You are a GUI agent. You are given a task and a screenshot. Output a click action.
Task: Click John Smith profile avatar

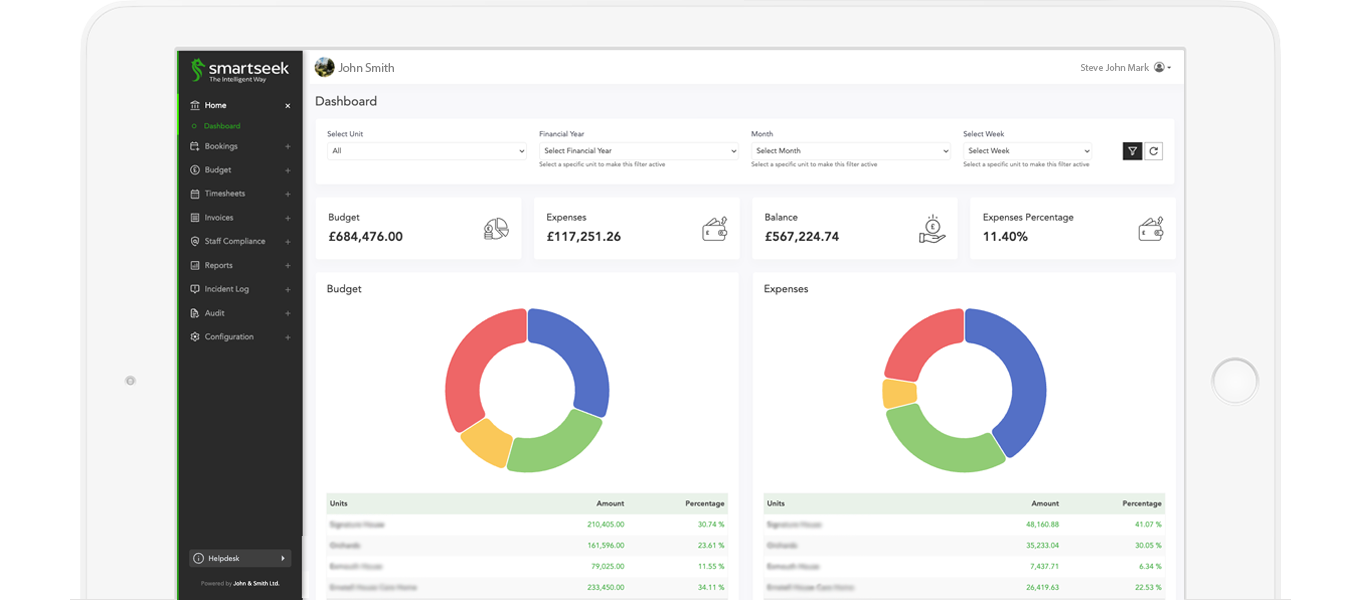pyautogui.click(x=325, y=67)
